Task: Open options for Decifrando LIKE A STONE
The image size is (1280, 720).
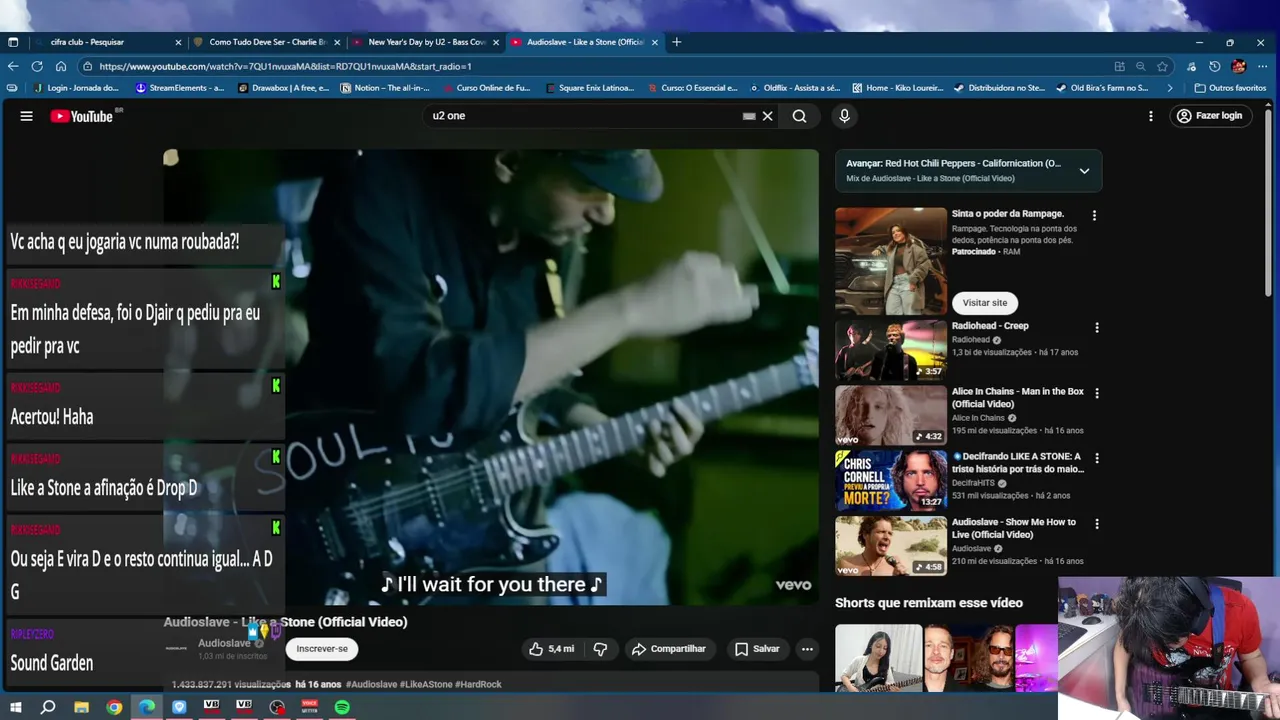Action: pyautogui.click(x=1097, y=458)
